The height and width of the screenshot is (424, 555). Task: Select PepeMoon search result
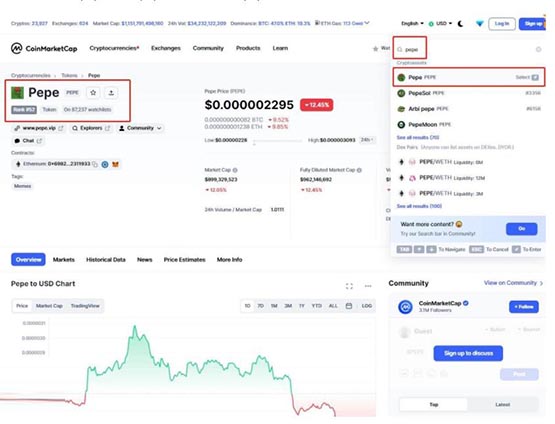469,125
